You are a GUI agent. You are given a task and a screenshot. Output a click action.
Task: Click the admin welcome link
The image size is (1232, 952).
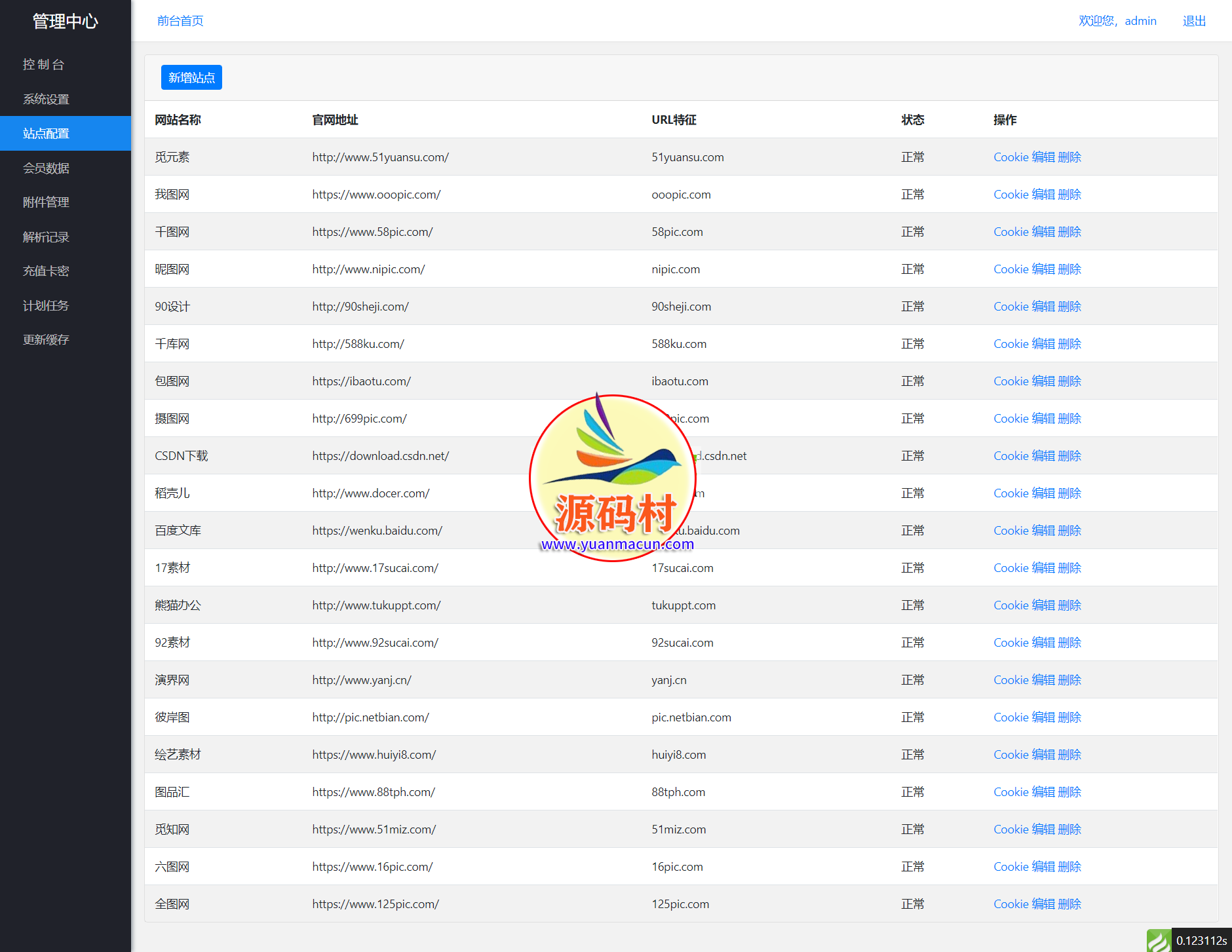(1117, 21)
